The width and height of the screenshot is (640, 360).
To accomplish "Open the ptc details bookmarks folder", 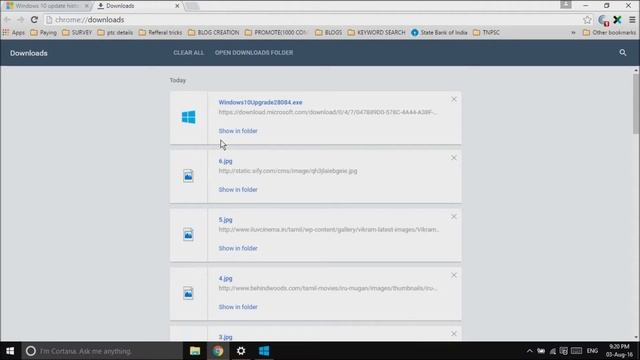I will (115, 32).
